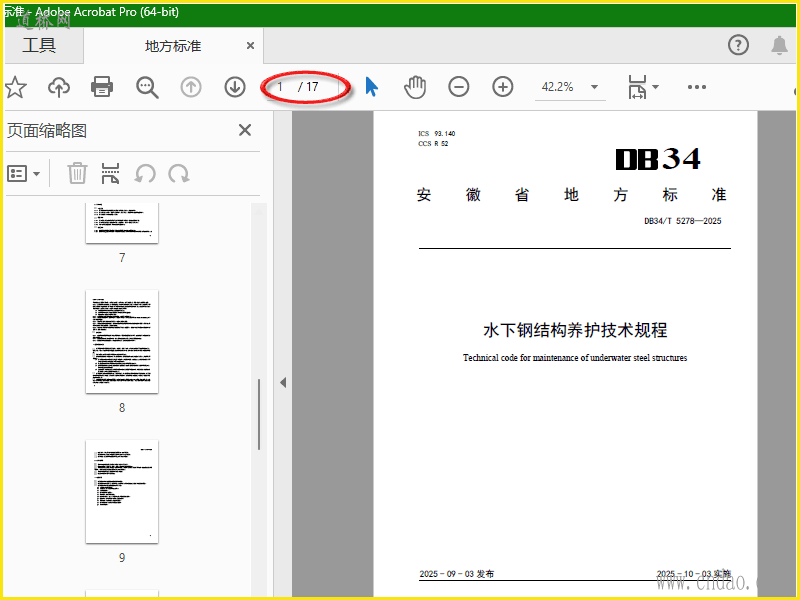Click the current page number field
The image size is (800, 600).
pyautogui.click(x=281, y=87)
